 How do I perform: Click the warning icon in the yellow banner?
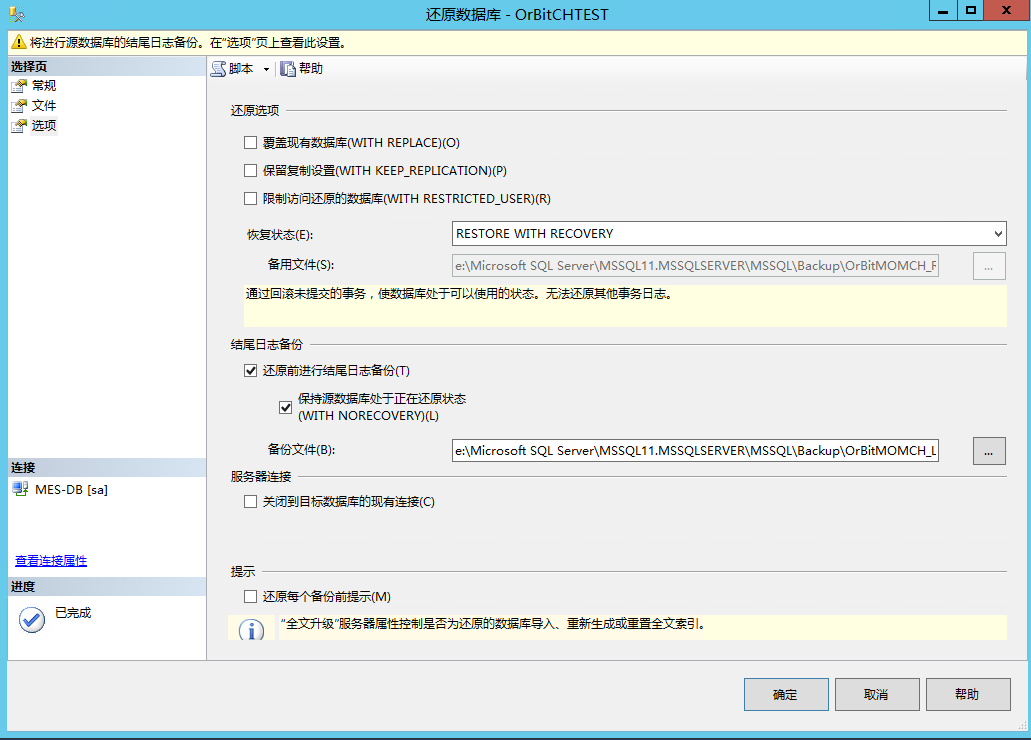(x=20, y=43)
